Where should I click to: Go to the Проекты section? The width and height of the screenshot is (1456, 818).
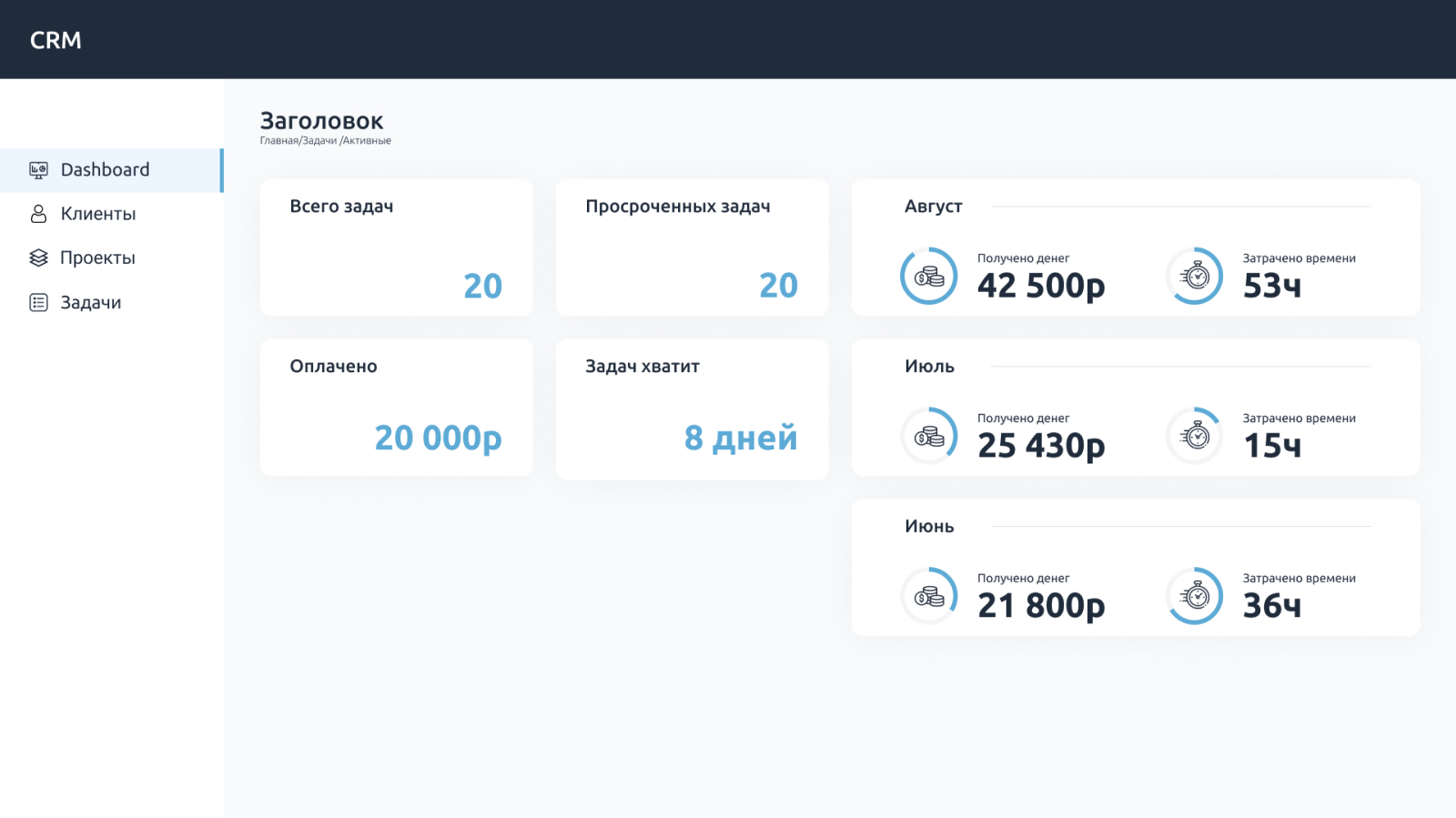point(97,258)
